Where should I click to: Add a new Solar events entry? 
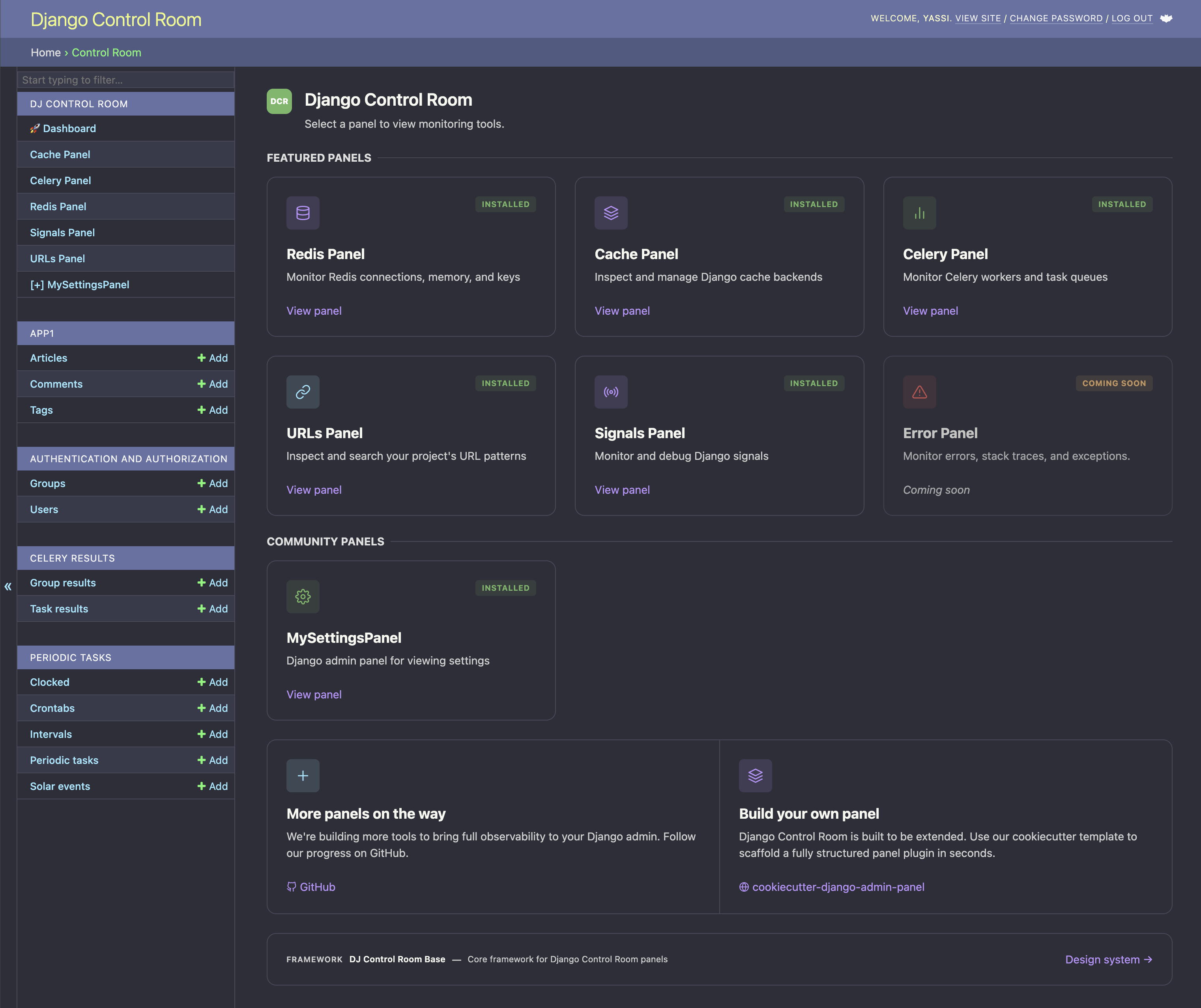tap(212, 786)
